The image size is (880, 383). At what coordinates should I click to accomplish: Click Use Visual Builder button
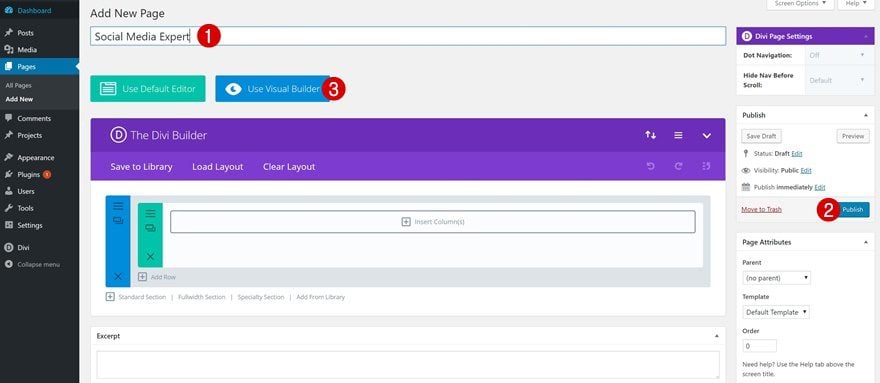click(x=273, y=89)
